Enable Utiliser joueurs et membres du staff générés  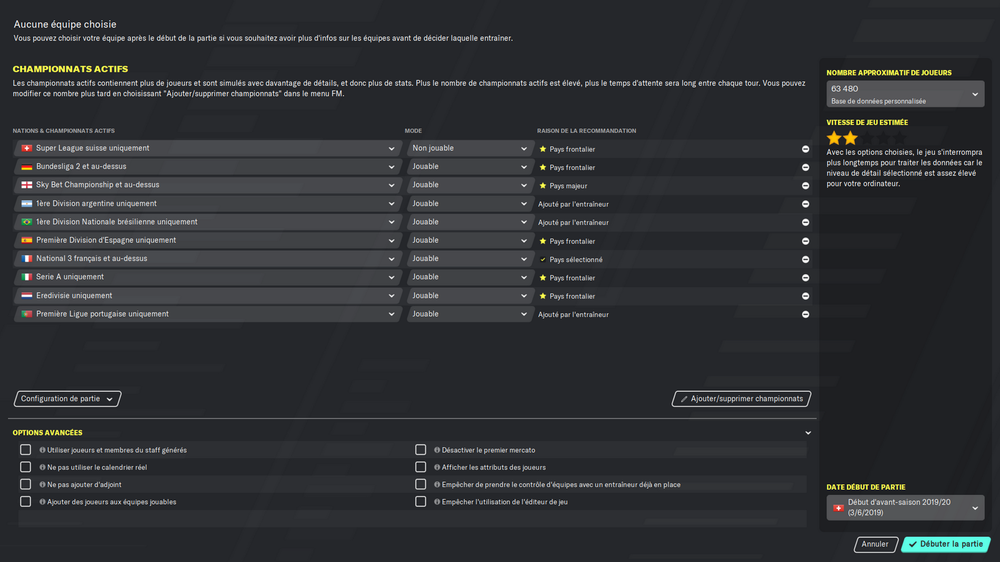pyautogui.click(x=26, y=450)
